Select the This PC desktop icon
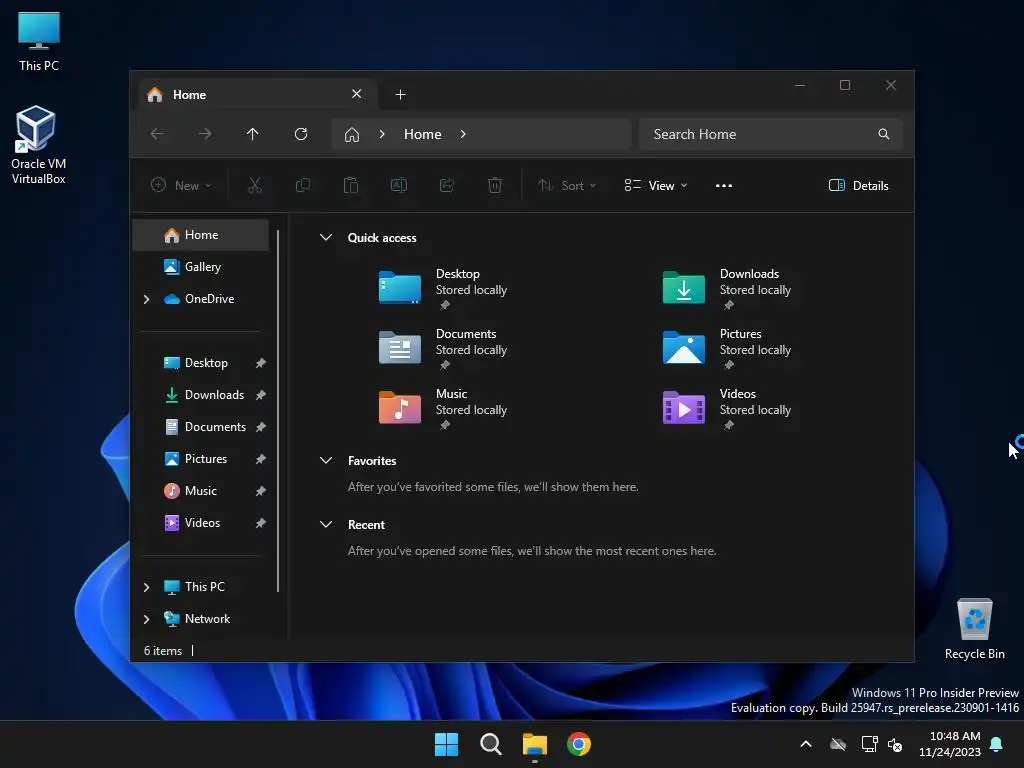 (x=39, y=41)
